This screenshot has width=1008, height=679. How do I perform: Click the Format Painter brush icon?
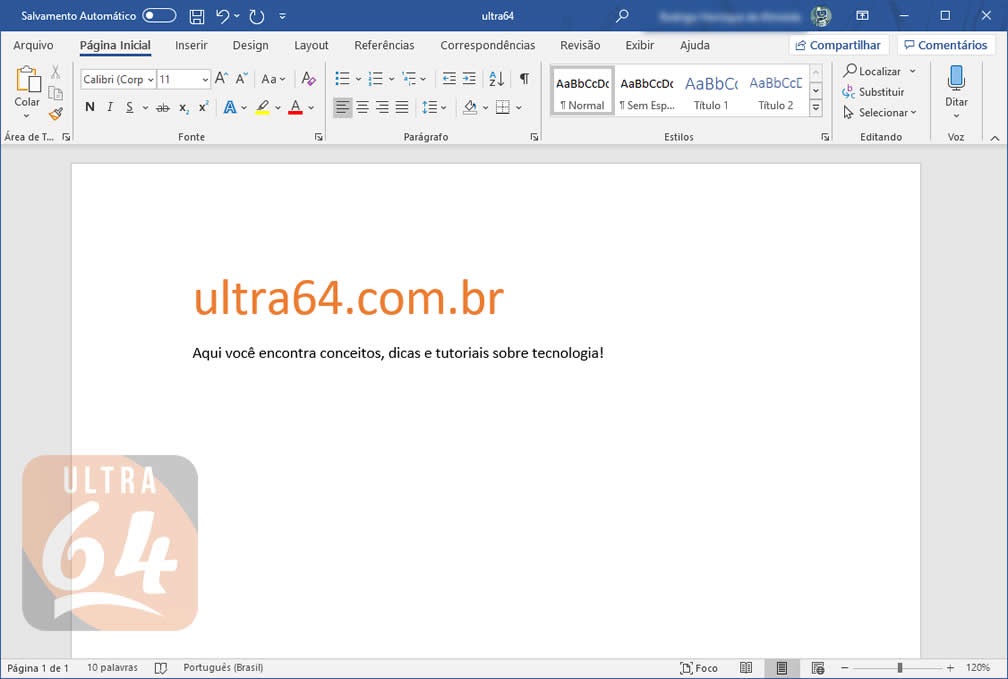56,114
